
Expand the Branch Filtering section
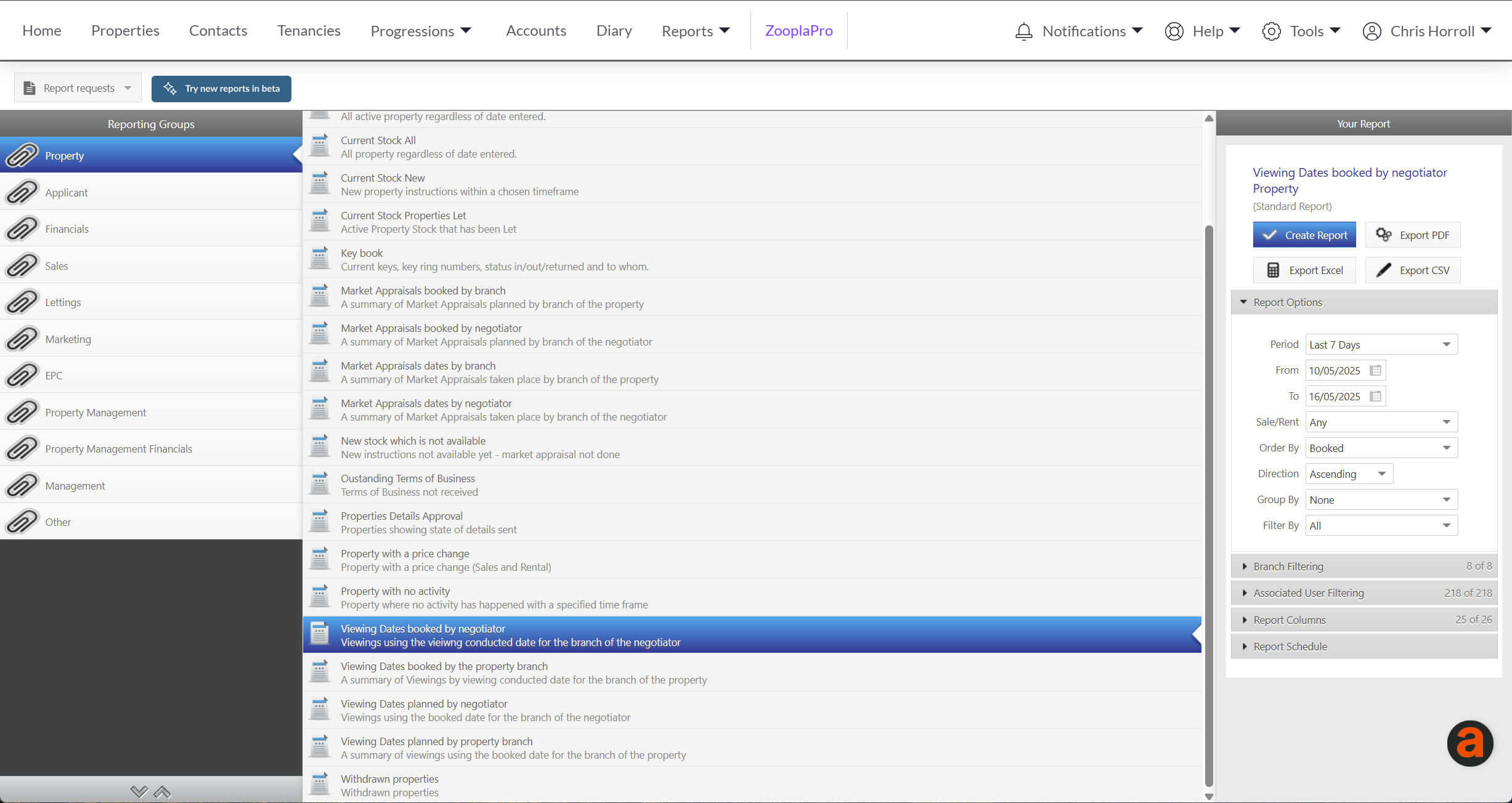[1364, 566]
